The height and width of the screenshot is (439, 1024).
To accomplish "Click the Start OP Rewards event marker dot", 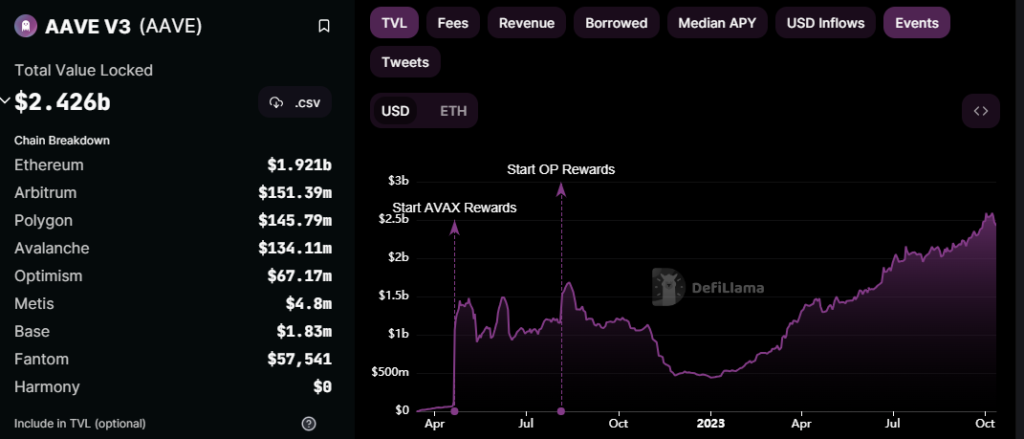I will (561, 410).
